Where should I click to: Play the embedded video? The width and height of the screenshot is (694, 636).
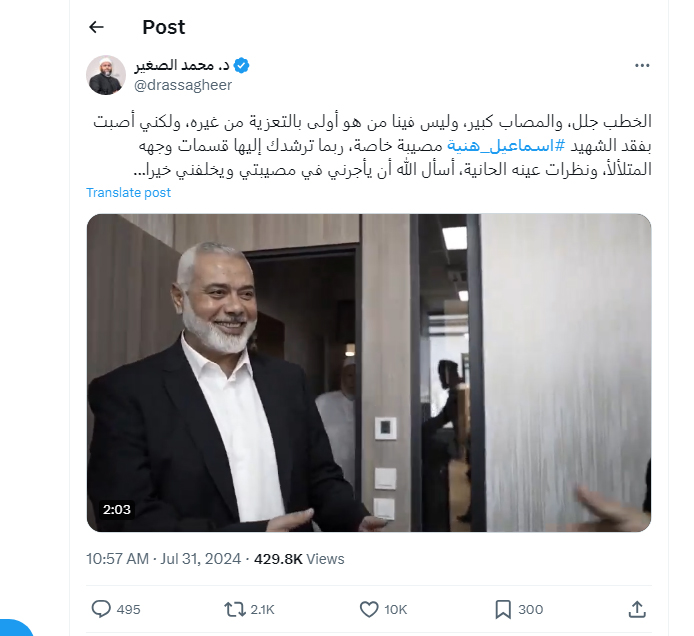pos(369,373)
